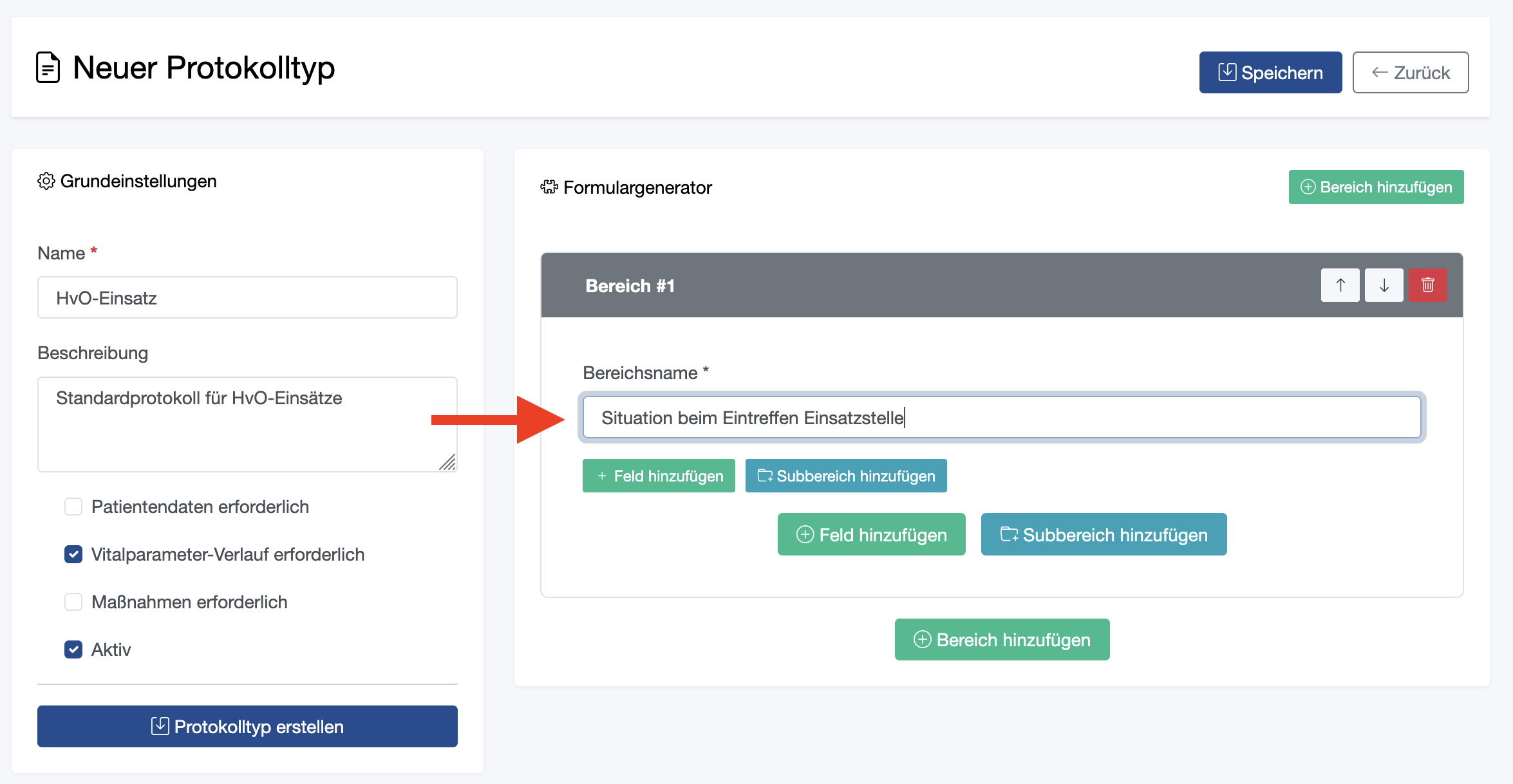This screenshot has width=1513, height=784.
Task: Click the Formulargenerator puzzle icon
Action: point(549,187)
